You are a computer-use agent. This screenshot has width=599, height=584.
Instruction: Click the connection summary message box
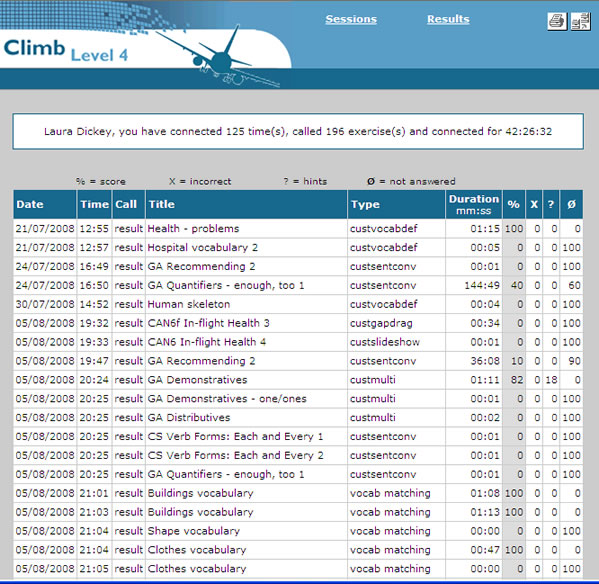[x=298, y=131]
